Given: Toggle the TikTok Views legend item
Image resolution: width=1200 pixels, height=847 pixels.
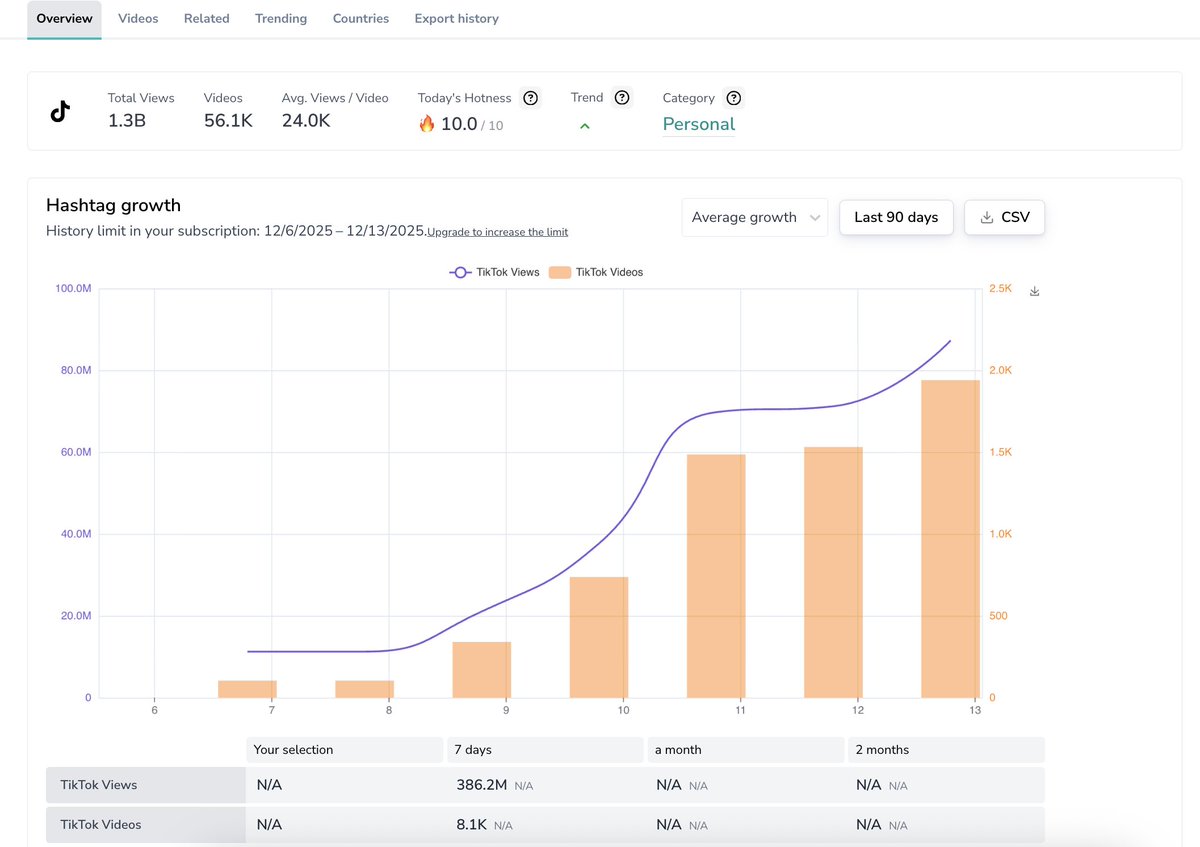Looking at the screenshot, I should (x=493, y=271).
